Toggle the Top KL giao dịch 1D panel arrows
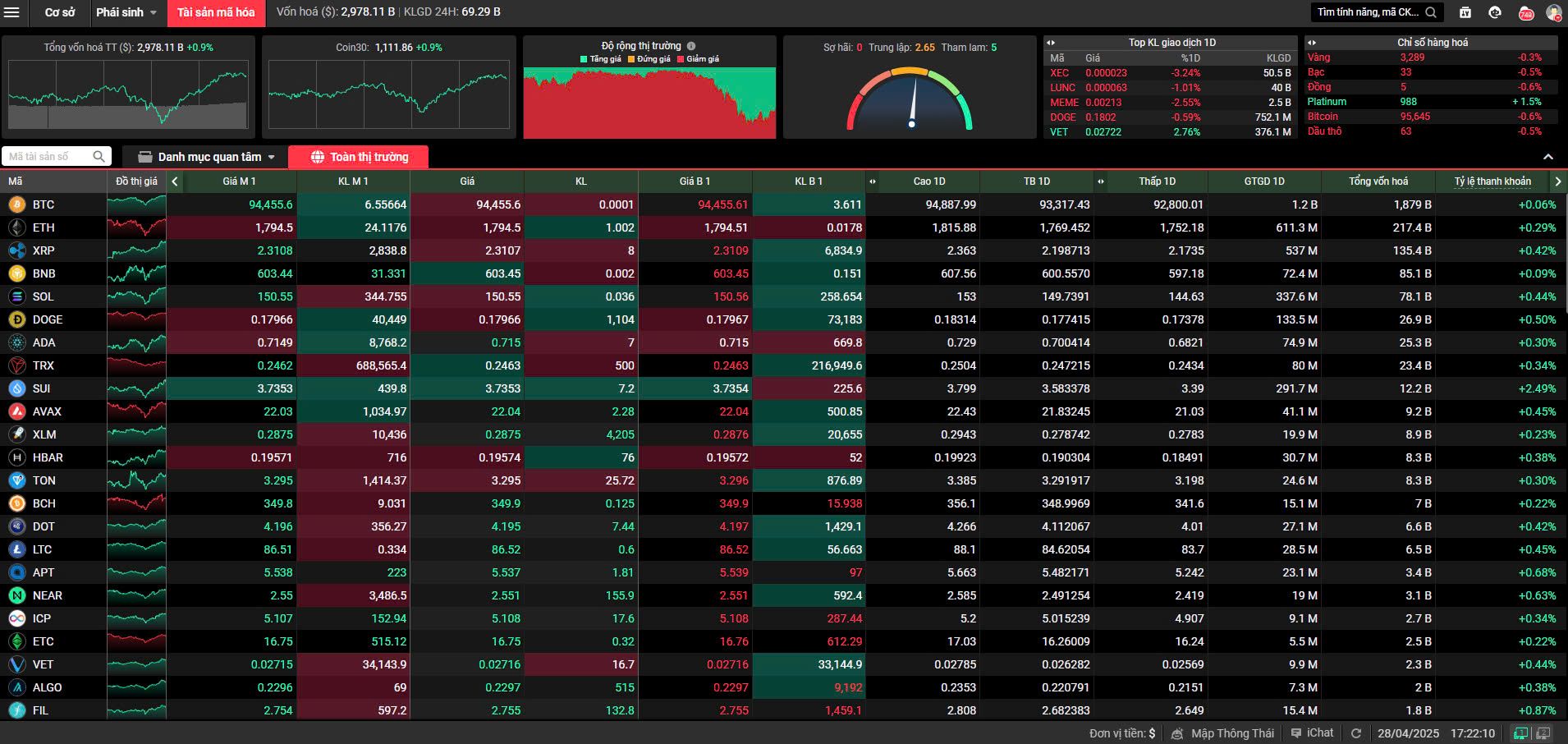 [x=1051, y=43]
